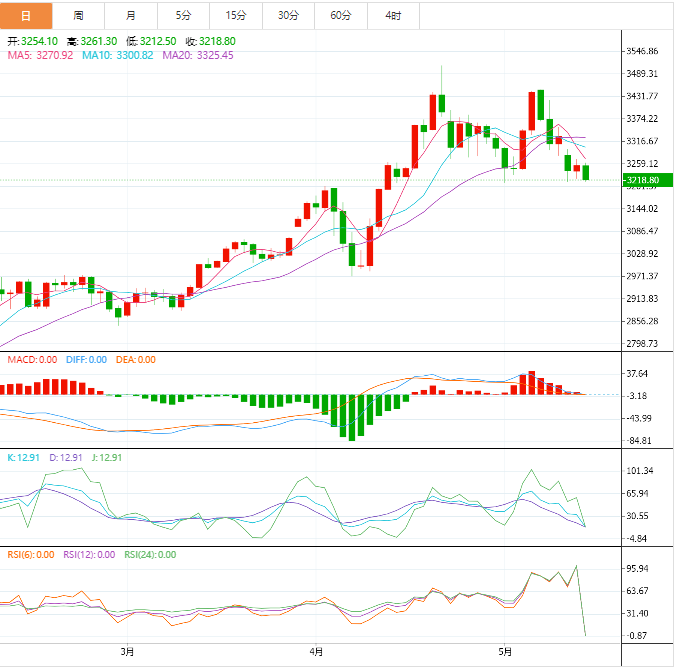Screen dimensions: 675x670
Task: Select the 30分 timeframe tab
Action: click(x=288, y=15)
